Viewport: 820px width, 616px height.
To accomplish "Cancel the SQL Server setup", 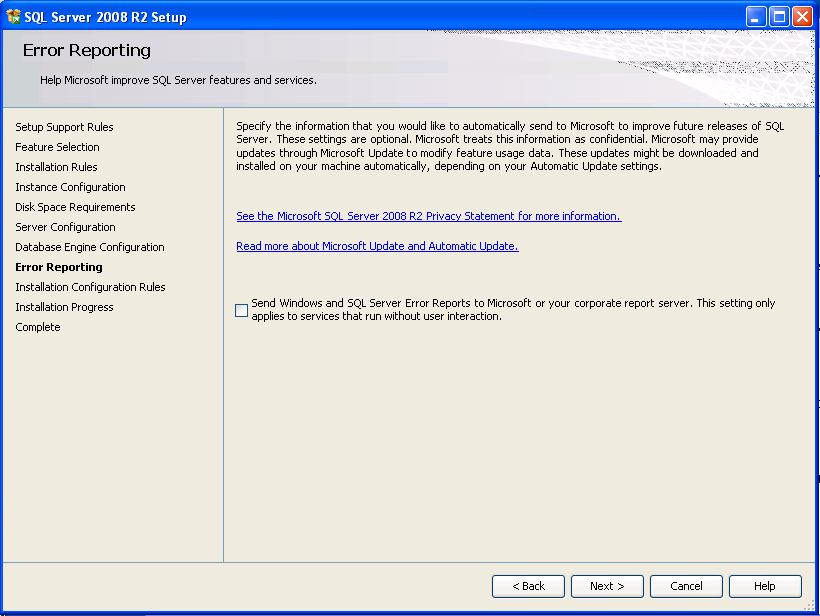I will coord(686,586).
